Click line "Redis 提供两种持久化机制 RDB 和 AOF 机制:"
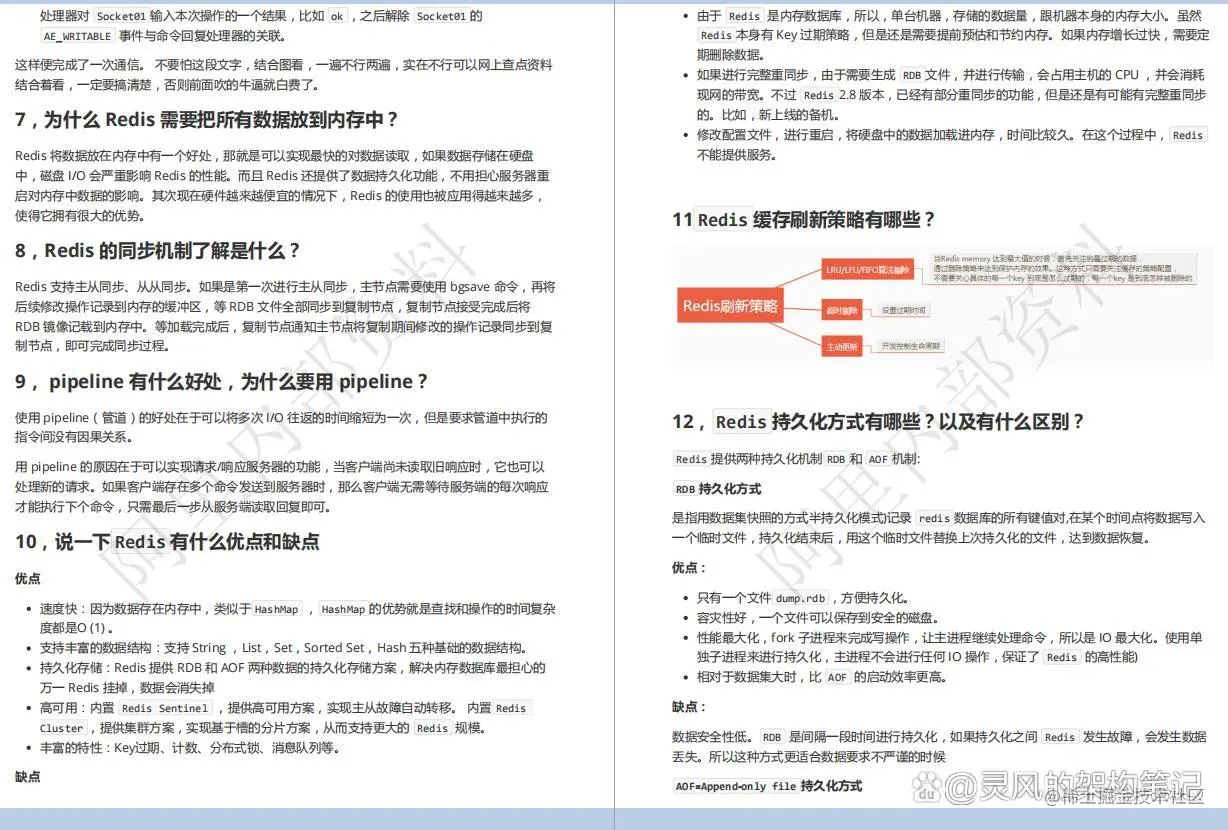This screenshot has width=1228, height=830. point(797,459)
